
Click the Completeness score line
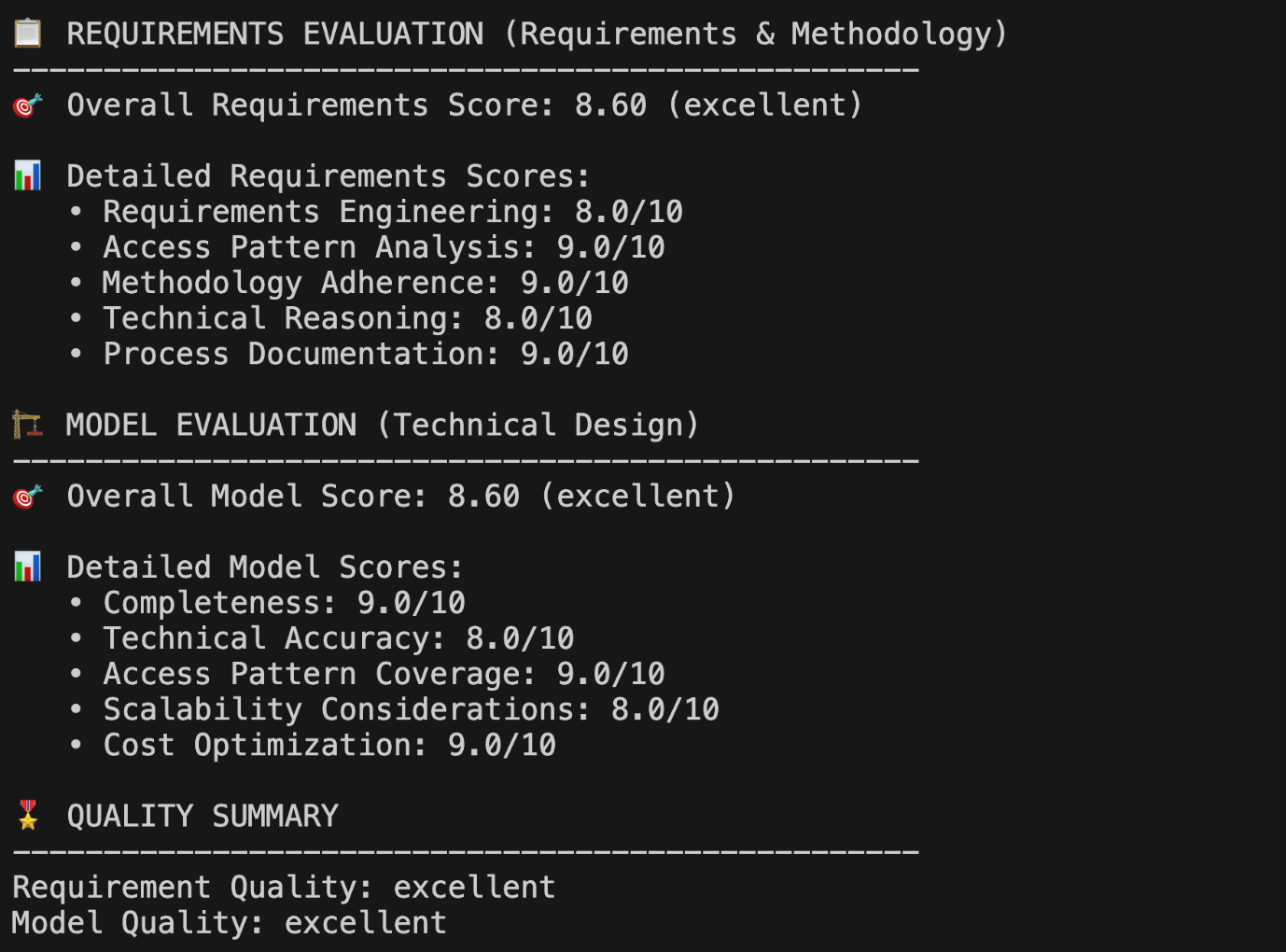click(x=284, y=603)
